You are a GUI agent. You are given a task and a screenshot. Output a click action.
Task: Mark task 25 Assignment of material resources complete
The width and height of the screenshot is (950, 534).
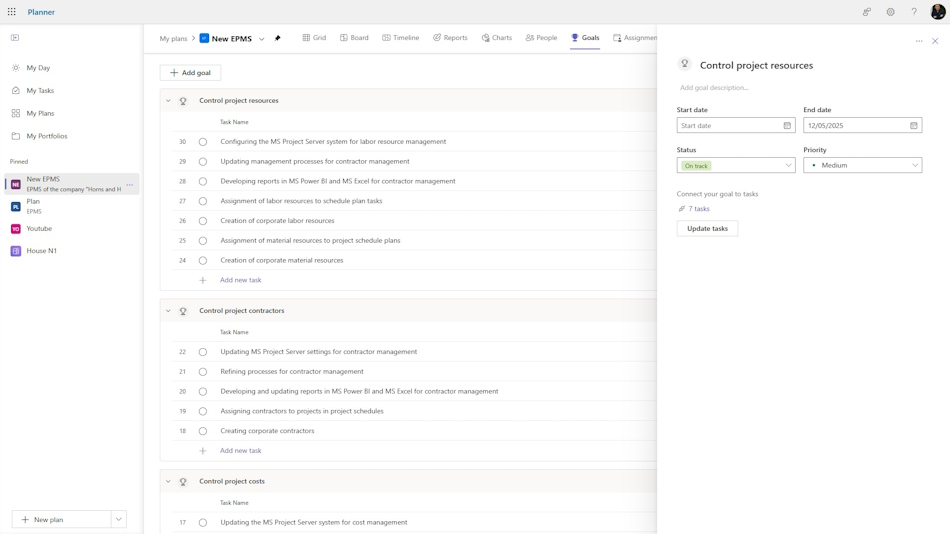[x=203, y=241]
